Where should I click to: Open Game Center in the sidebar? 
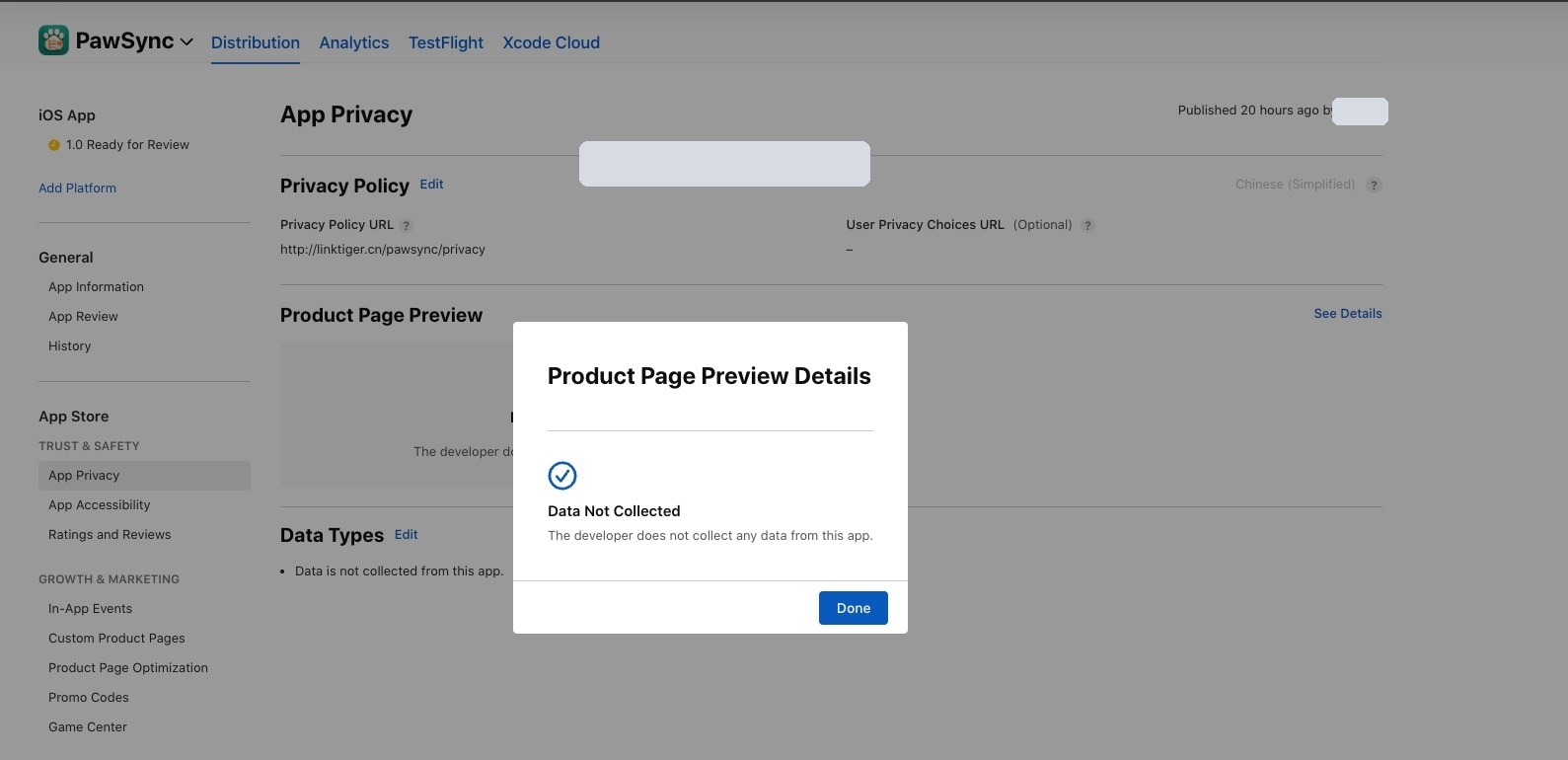tap(88, 726)
